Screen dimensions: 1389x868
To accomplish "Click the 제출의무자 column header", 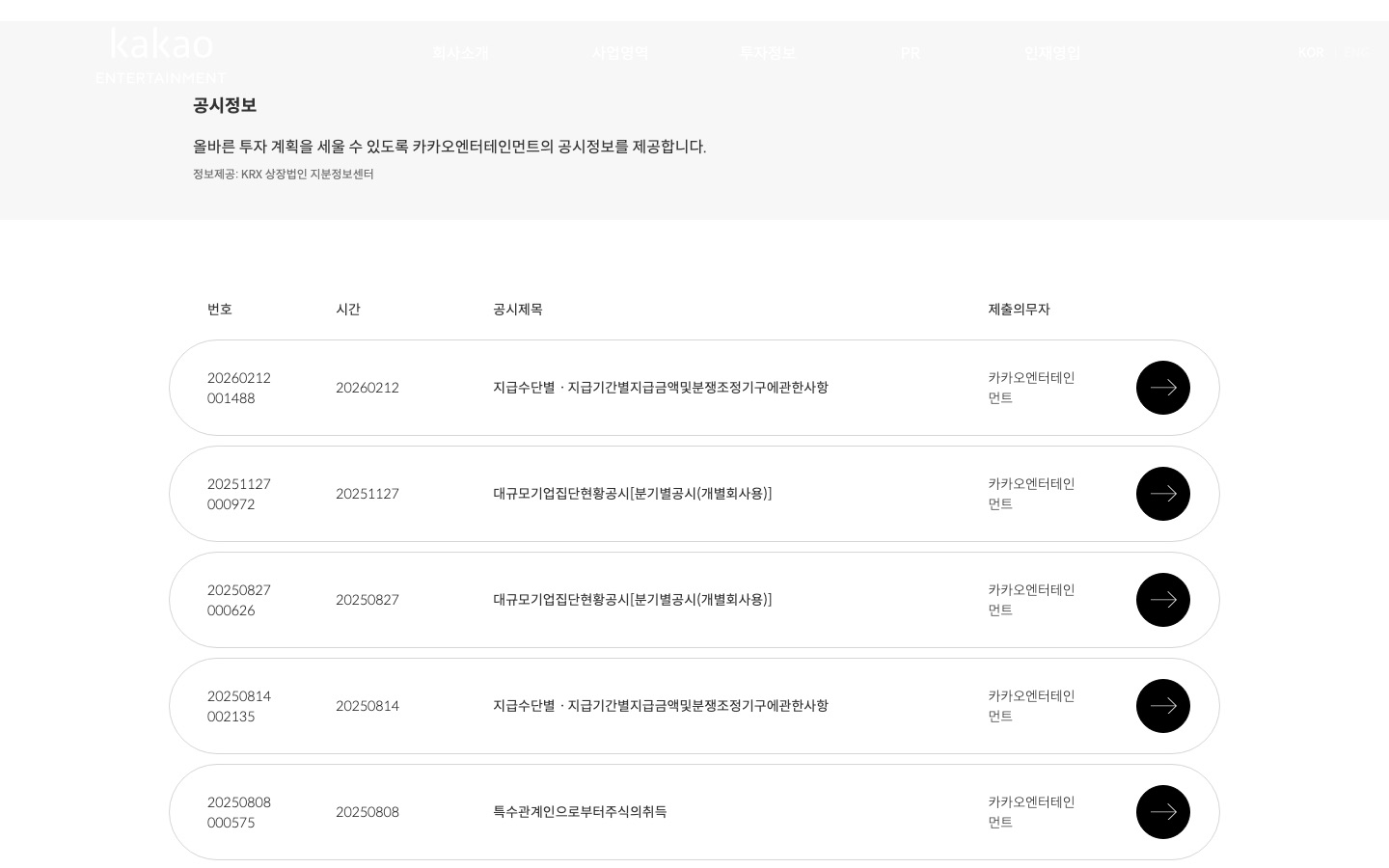I will click(x=1019, y=310).
